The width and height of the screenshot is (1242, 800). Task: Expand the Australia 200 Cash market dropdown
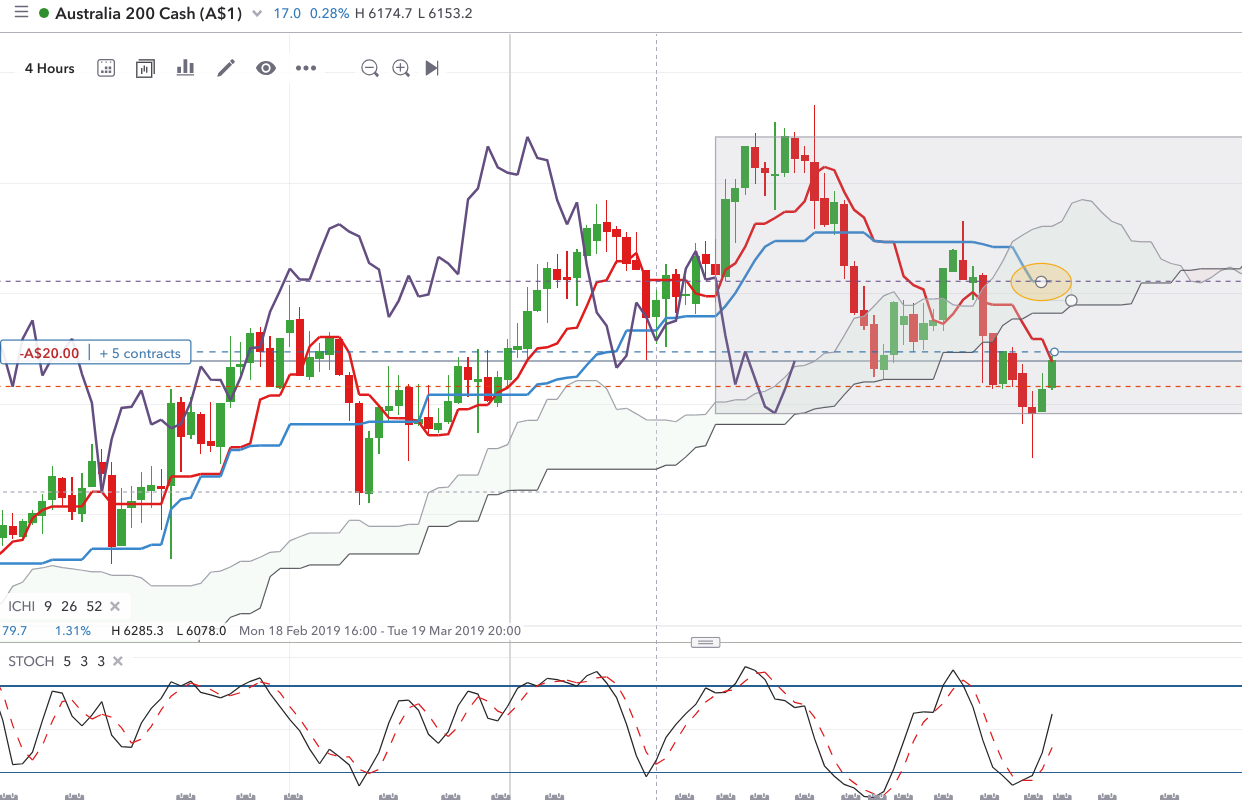click(258, 14)
